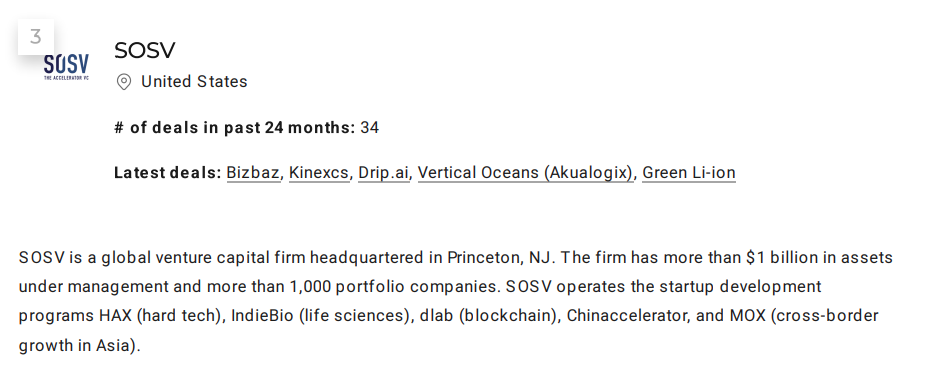This screenshot has width=929, height=368.
Task: Click the location pin icon
Action: pyautogui.click(x=124, y=82)
